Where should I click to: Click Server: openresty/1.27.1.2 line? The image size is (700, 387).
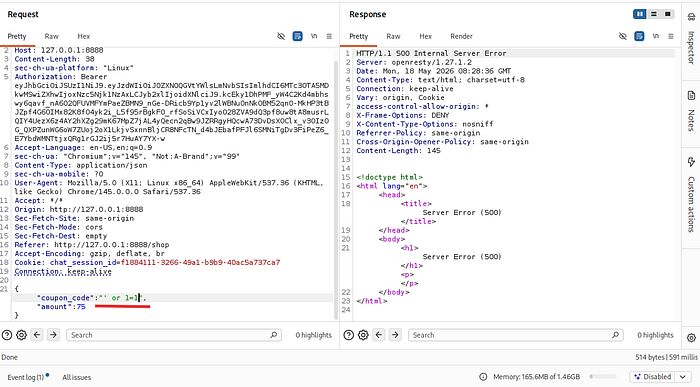(414, 62)
